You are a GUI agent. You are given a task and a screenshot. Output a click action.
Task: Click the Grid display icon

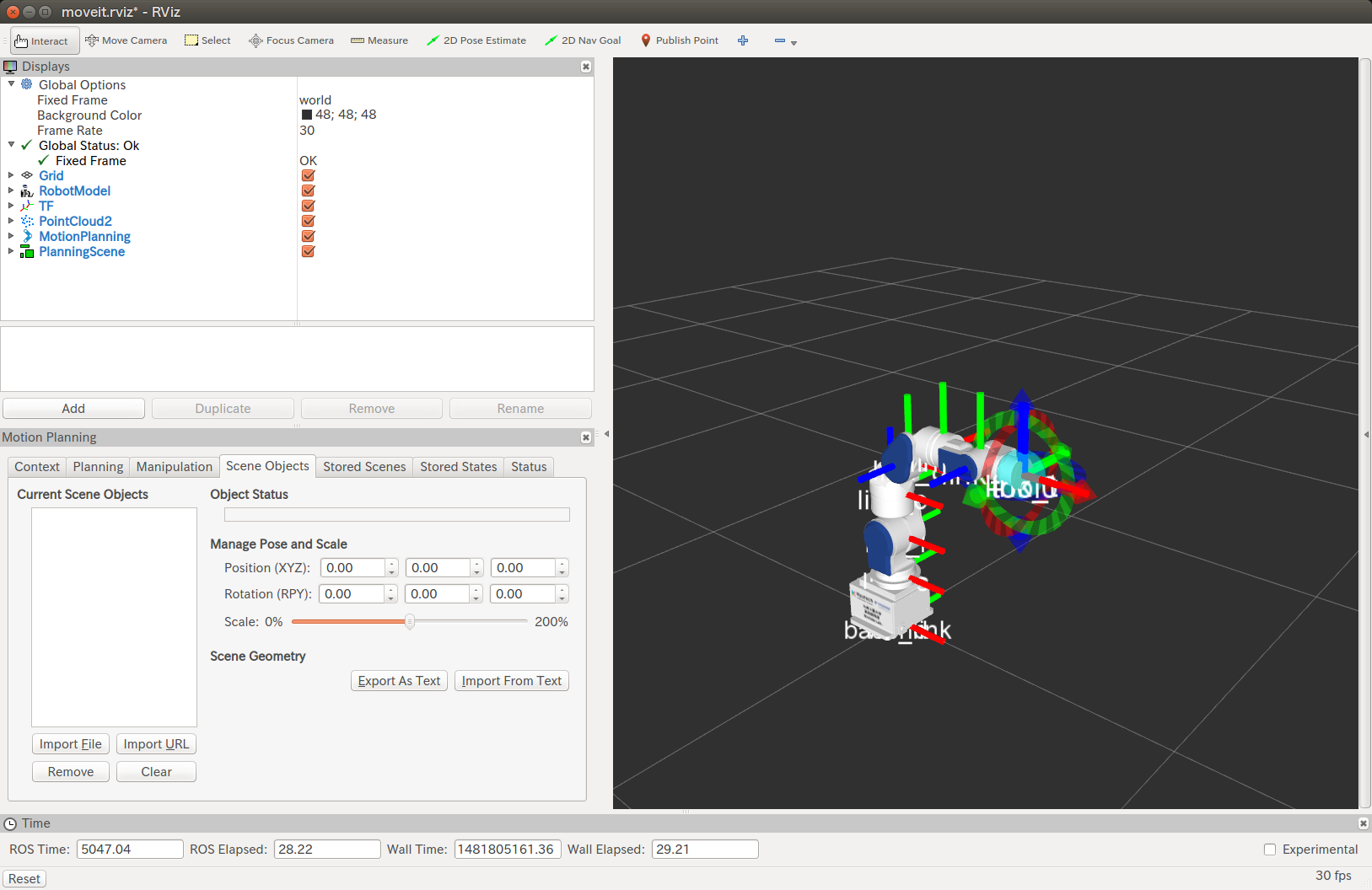pyautogui.click(x=27, y=175)
